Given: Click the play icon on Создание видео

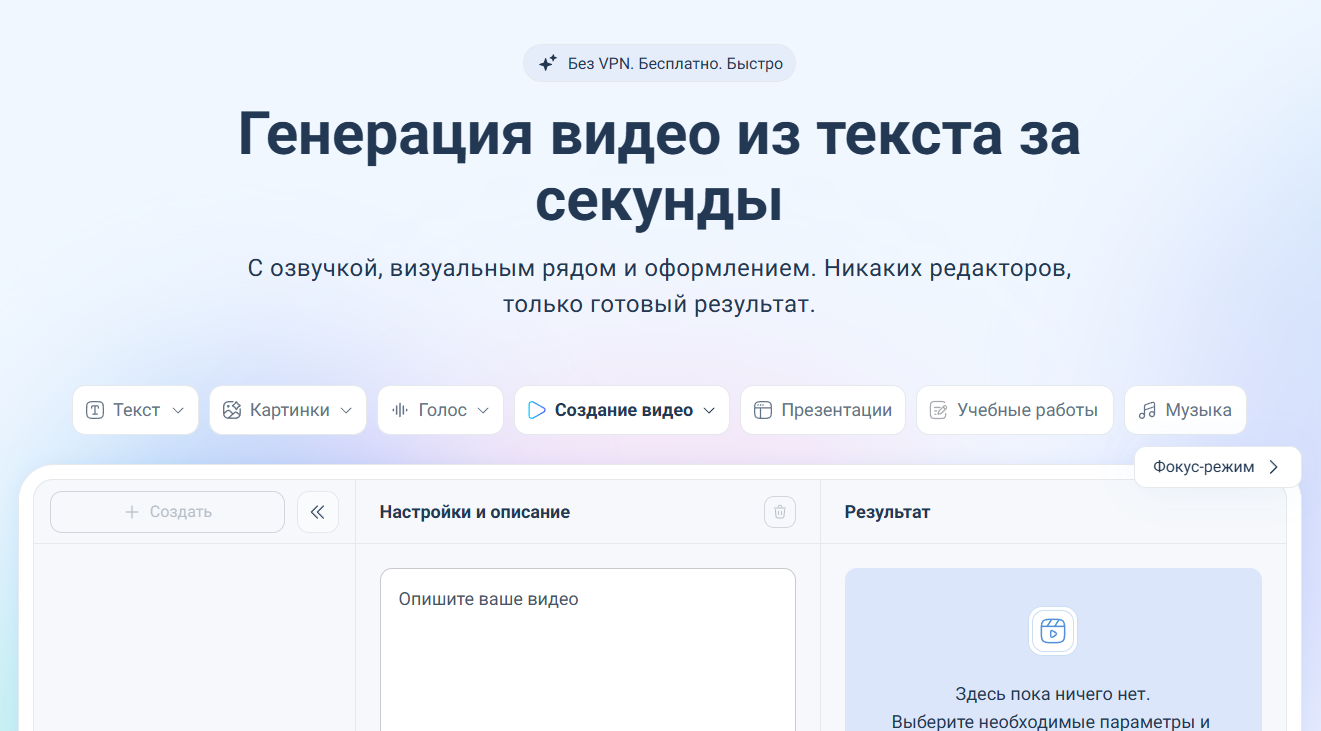Looking at the screenshot, I should pyautogui.click(x=537, y=410).
